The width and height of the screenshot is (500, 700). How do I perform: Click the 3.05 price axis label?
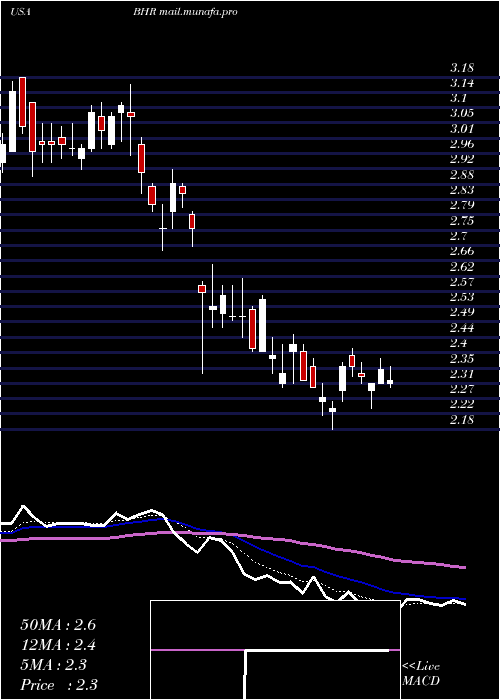[462, 114]
